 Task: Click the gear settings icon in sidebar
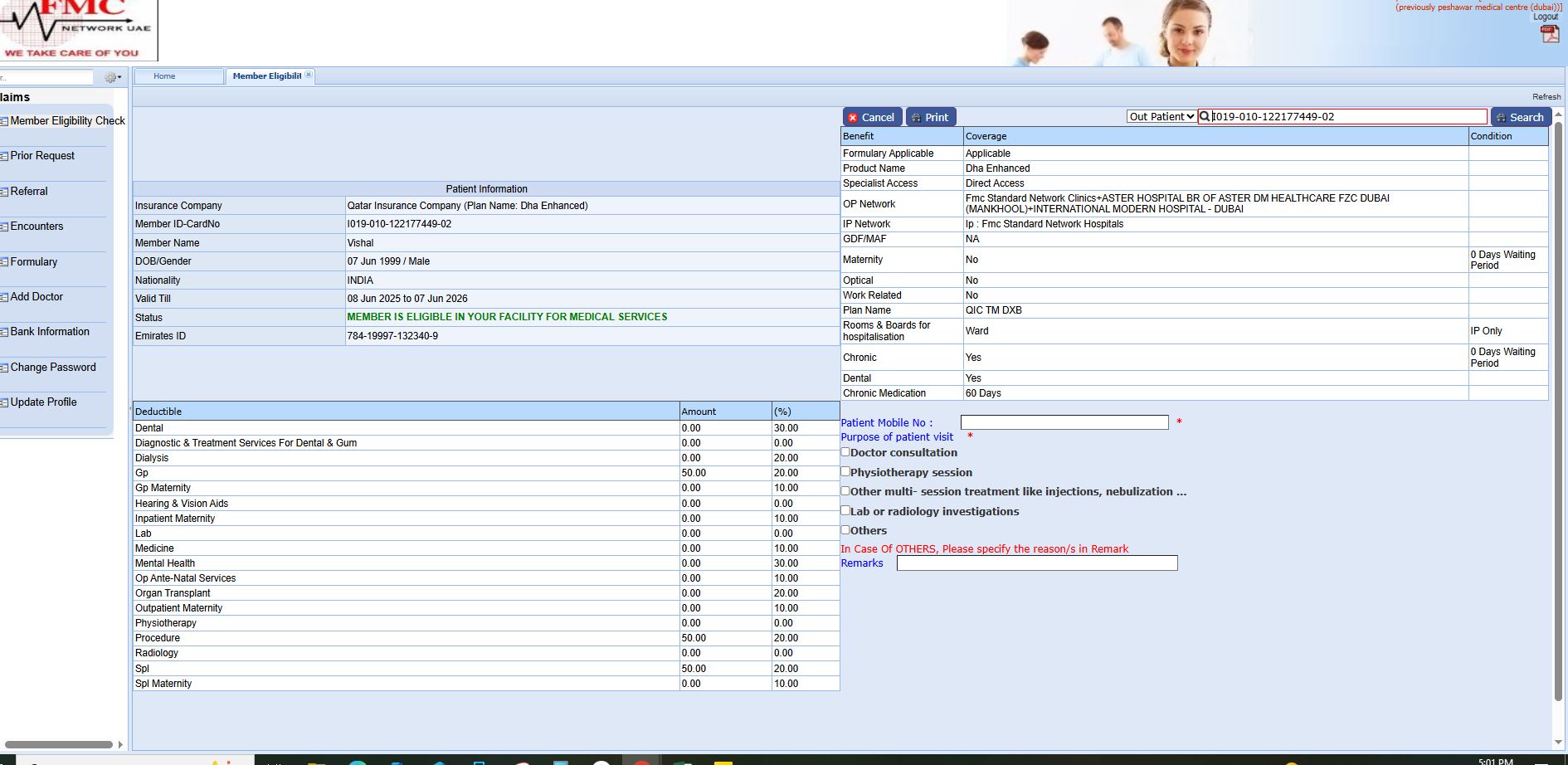111,77
